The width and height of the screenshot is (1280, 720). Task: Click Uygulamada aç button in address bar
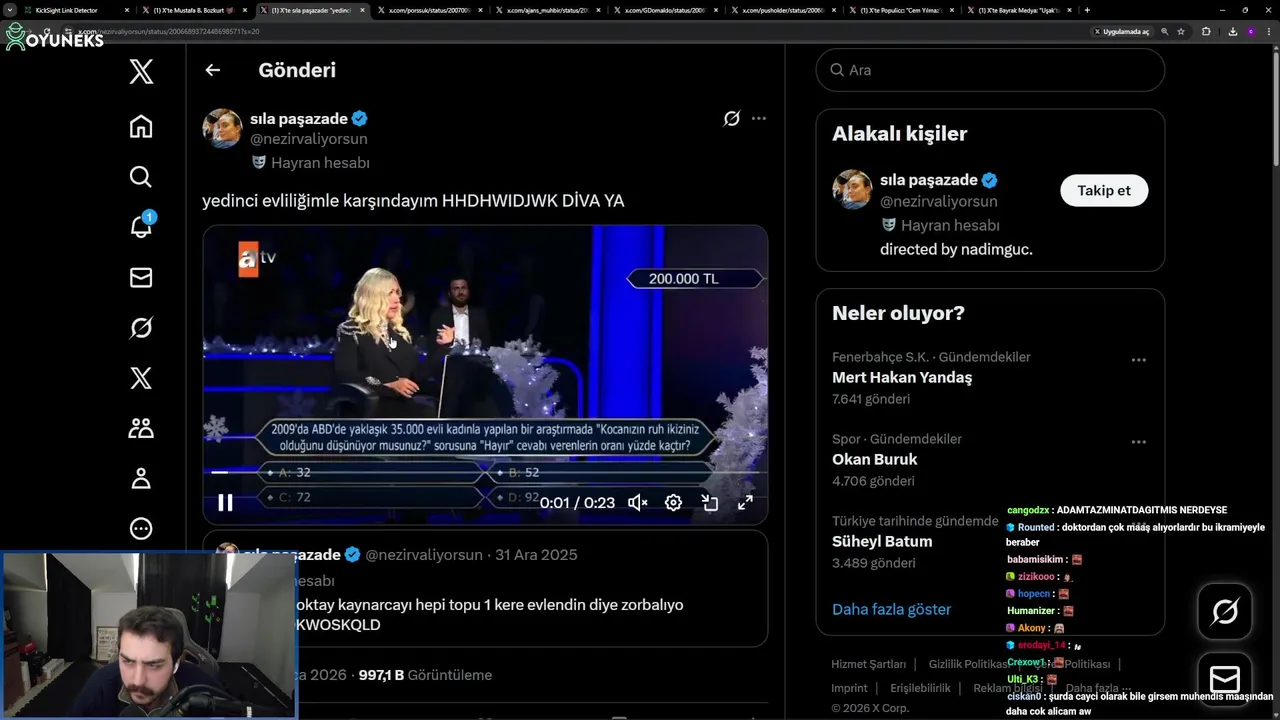1123,31
